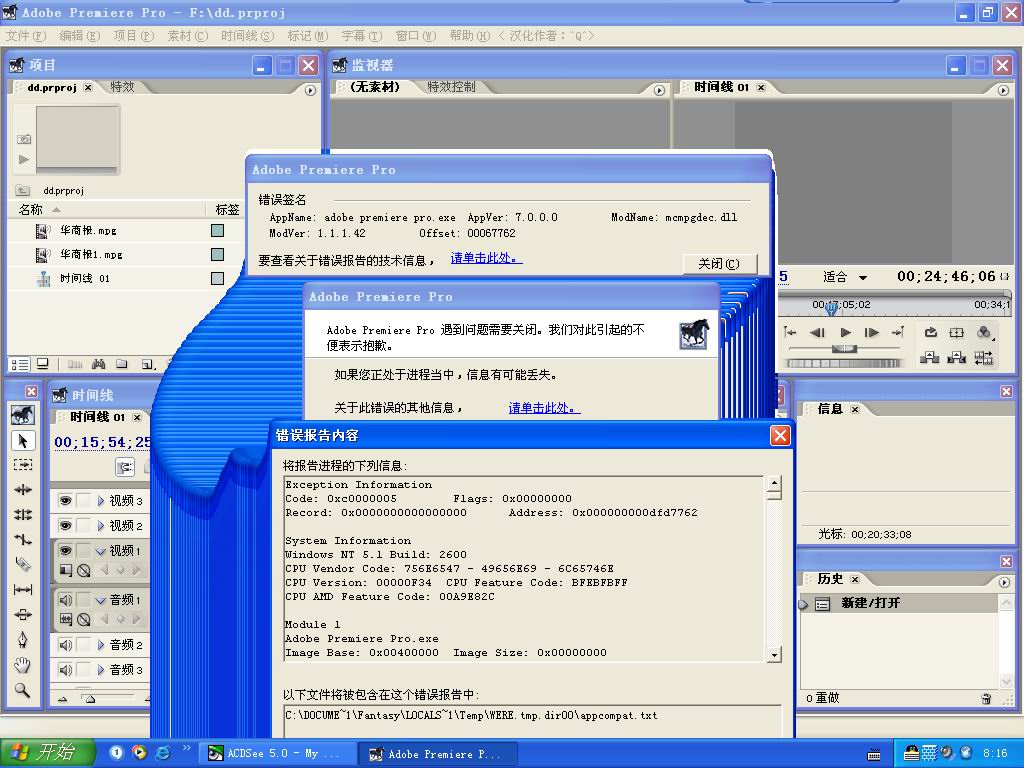
Task: Open the monitor Output three-circles icon
Action: 984,332
